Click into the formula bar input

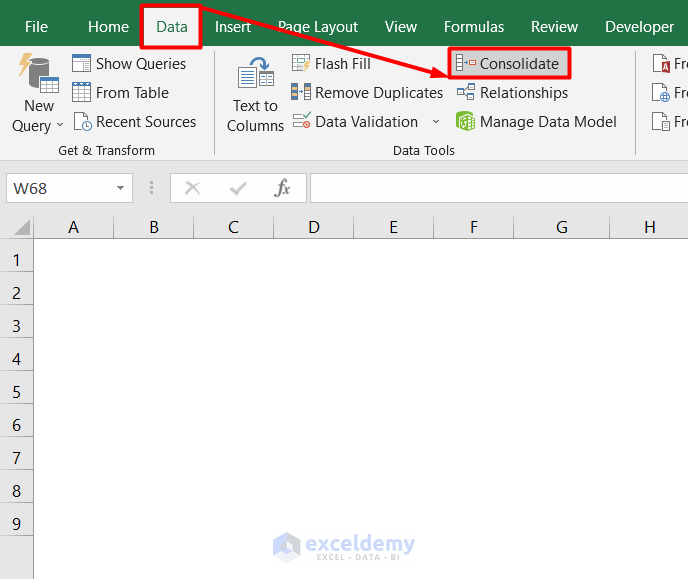click(499, 188)
